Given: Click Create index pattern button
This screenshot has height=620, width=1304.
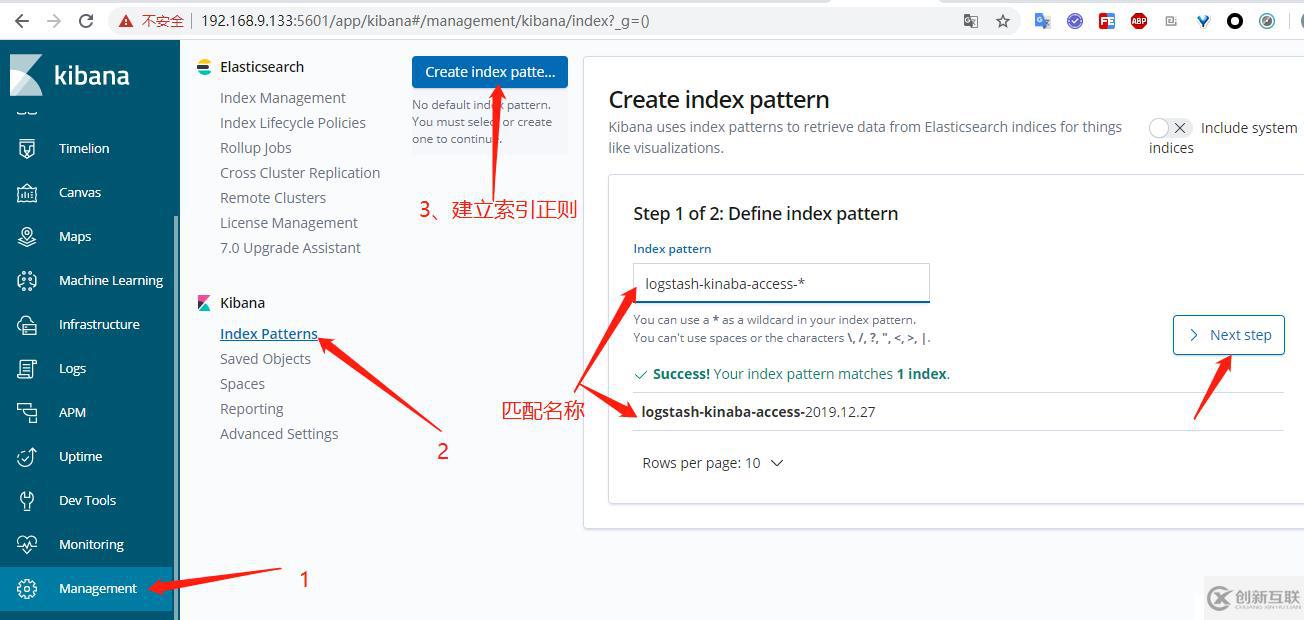Looking at the screenshot, I should point(490,72).
